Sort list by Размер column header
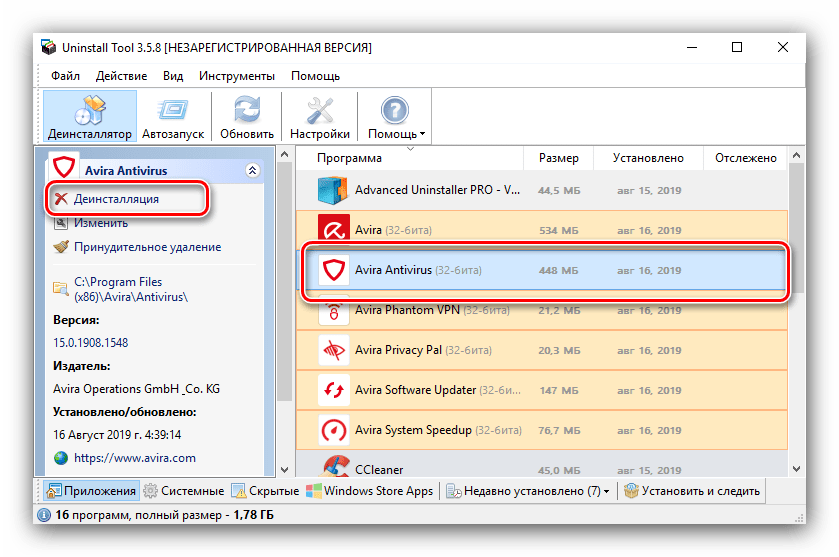The width and height of the screenshot is (839, 557). pyautogui.click(x=558, y=158)
